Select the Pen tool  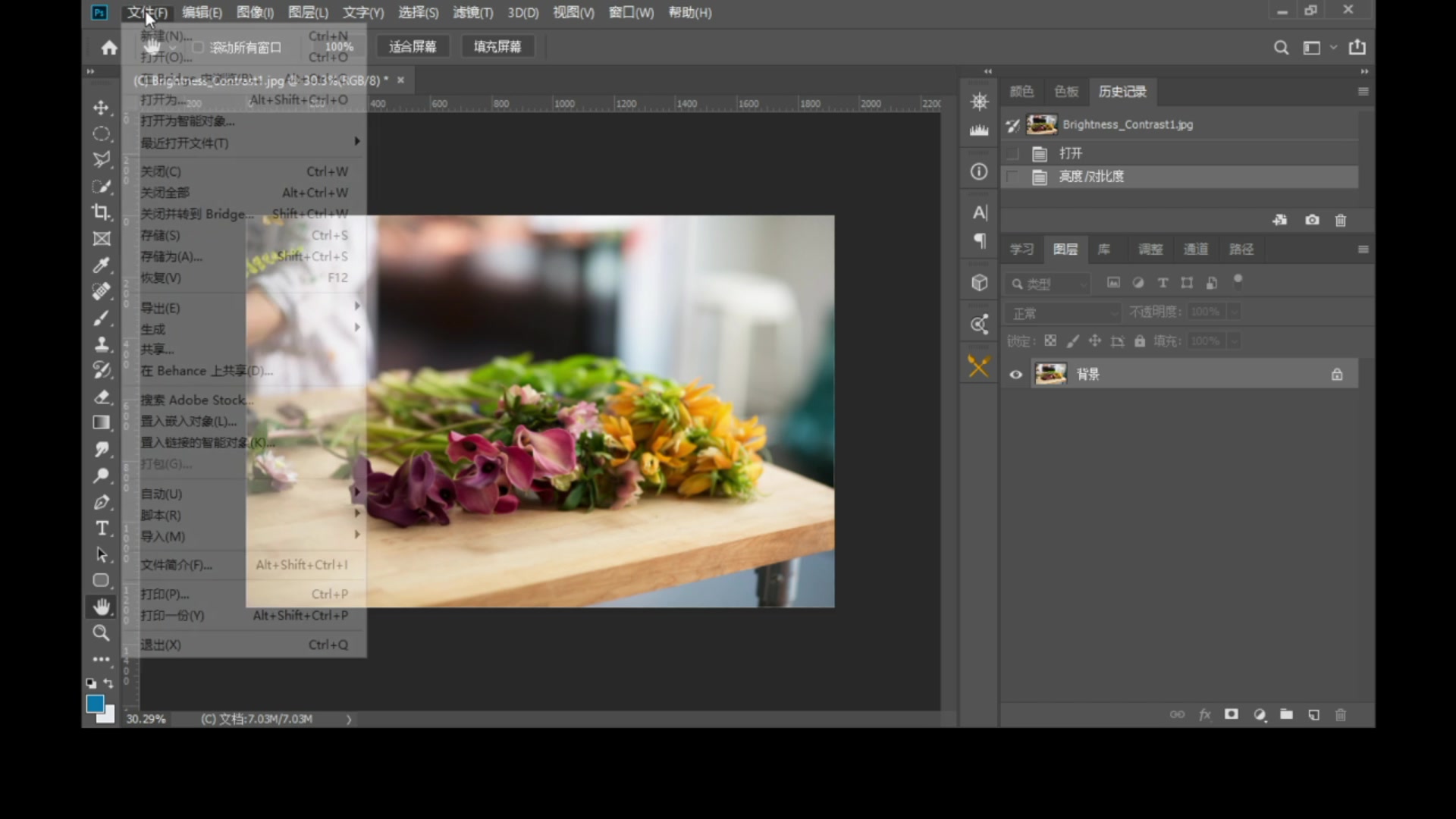pyautogui.click(x=101, y=502)
